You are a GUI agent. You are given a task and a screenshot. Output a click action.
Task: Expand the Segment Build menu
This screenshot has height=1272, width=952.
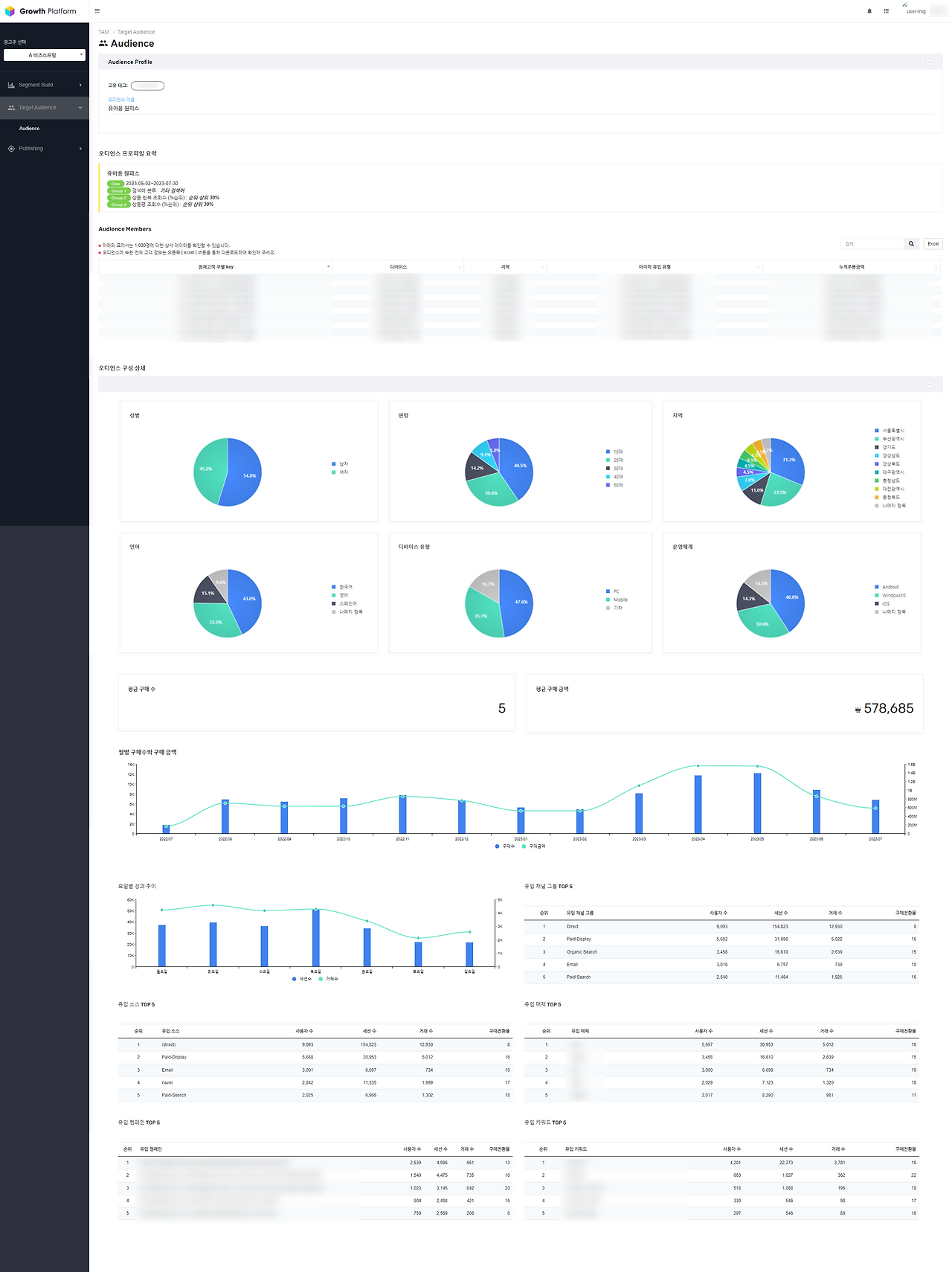pos(45,85)
